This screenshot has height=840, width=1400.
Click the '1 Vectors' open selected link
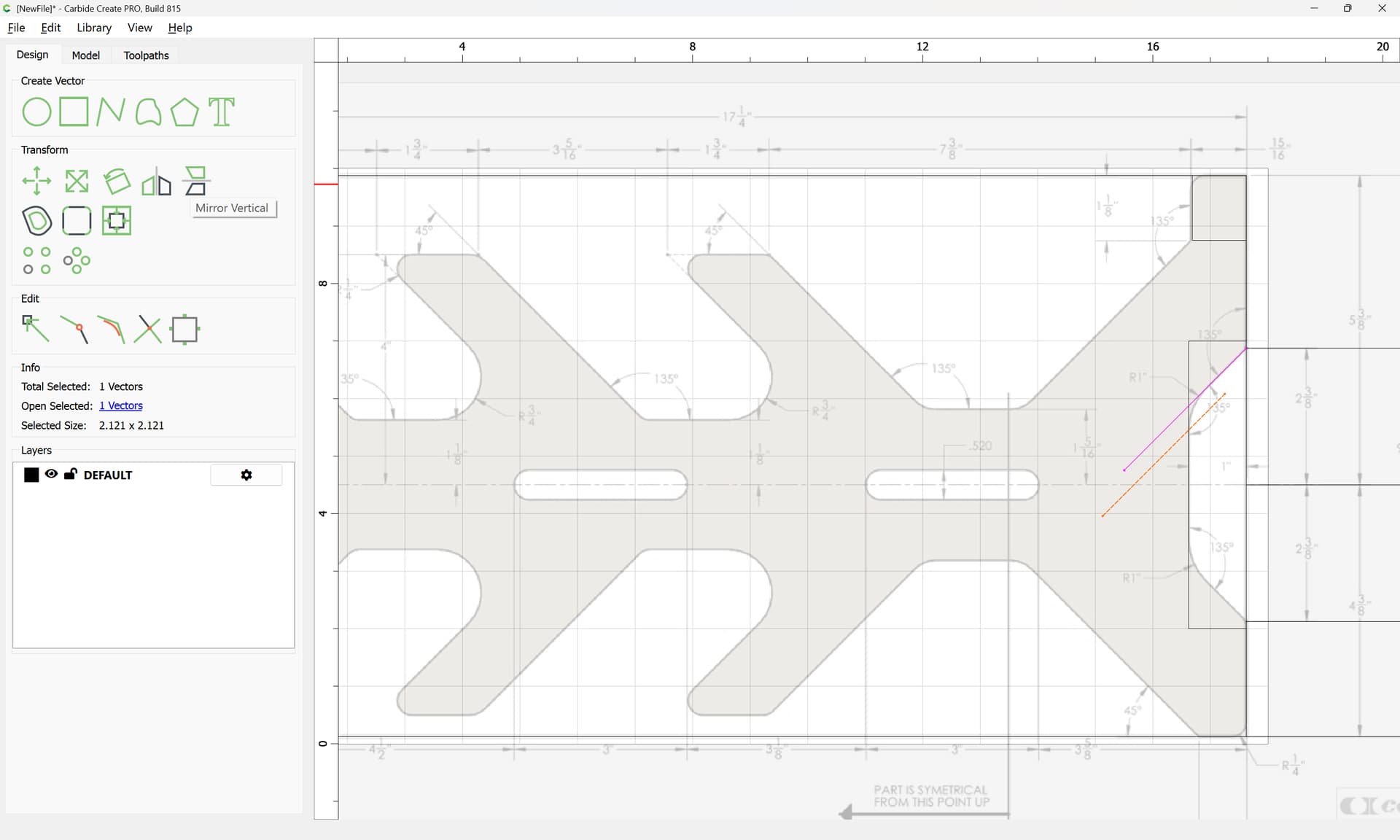coord(121,405)
